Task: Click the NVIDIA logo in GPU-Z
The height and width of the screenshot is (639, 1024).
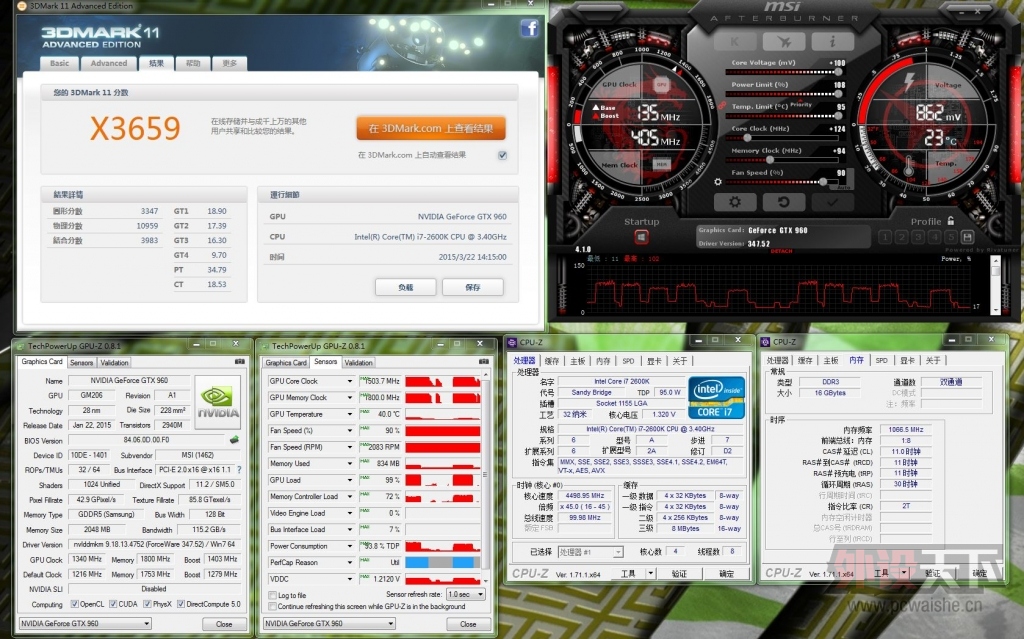Action: click(217, 401)
